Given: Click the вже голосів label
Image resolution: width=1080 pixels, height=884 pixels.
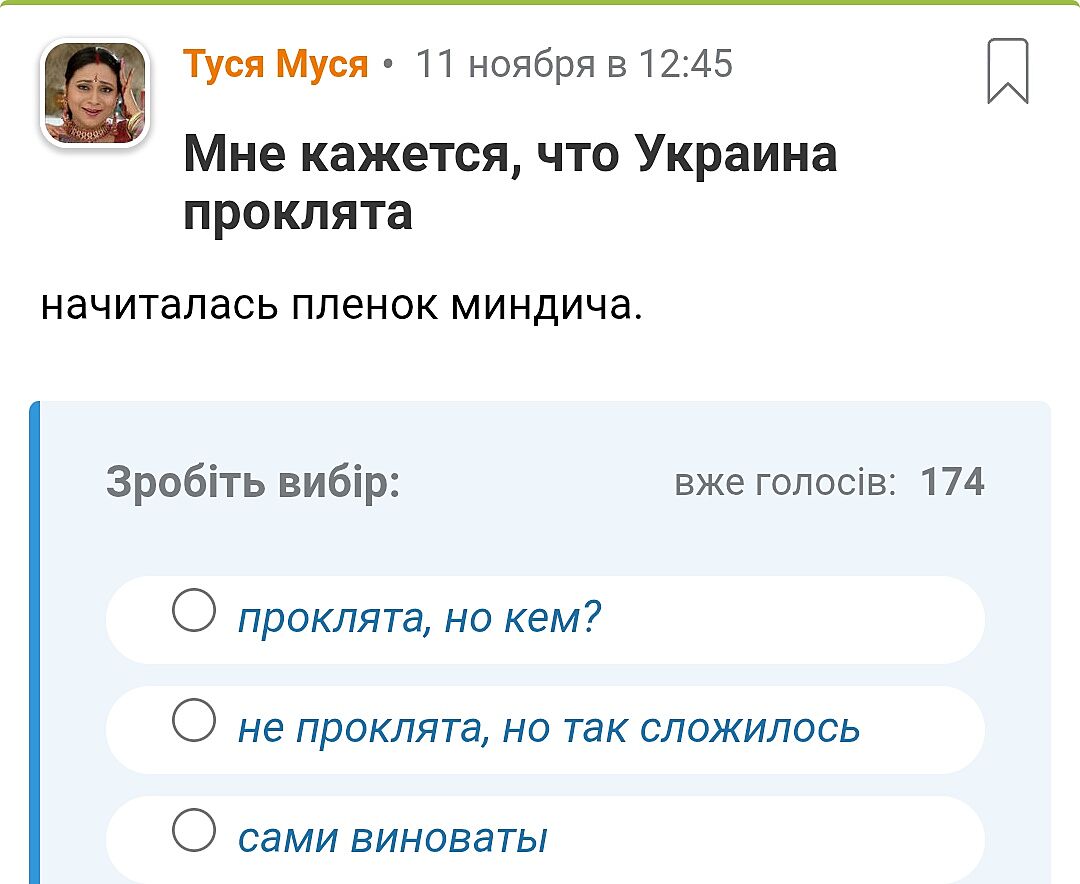Looking at the screenshot, I should click(x=785, y=484).
